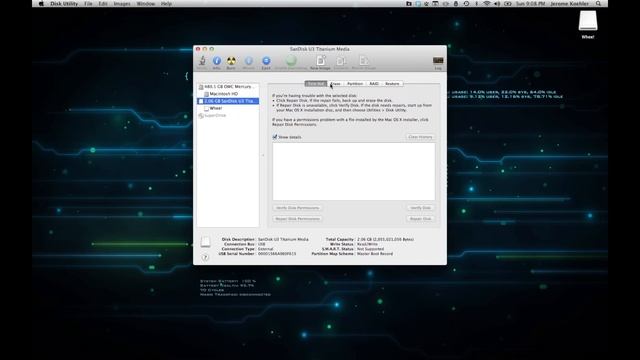Select the Wheel volume in sidebar
This screenshot has height=360, width=640.
(x=228, y=108)
